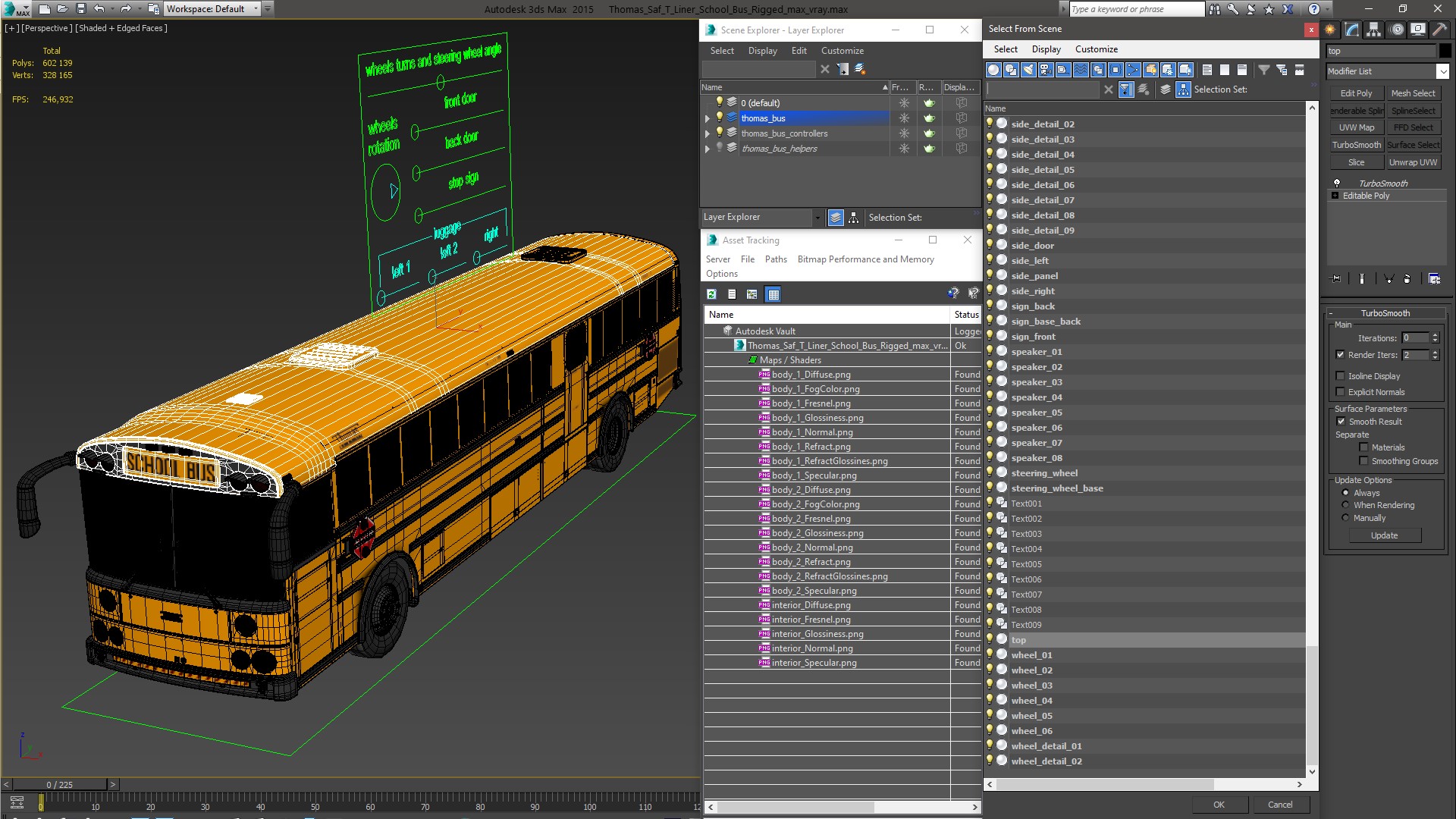This screenshot has width=1456, height=819.
Task: Click Select None icon in Select From Scene
Action: click(x=1225, y=70)
